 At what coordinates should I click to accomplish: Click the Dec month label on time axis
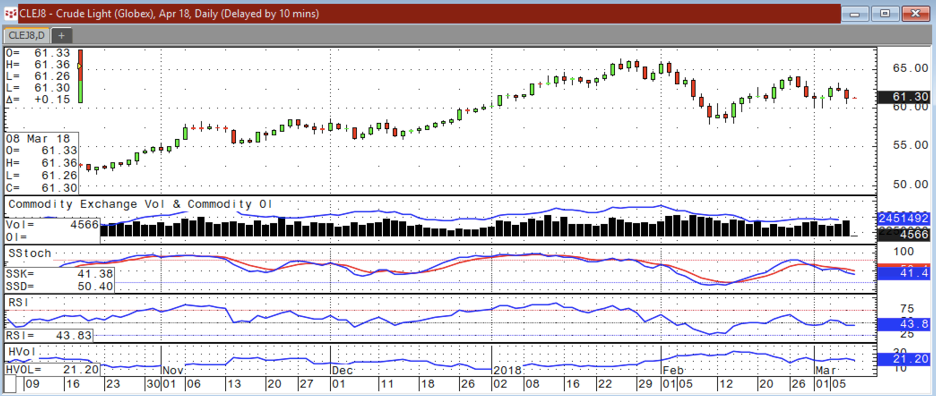[343, 370]
